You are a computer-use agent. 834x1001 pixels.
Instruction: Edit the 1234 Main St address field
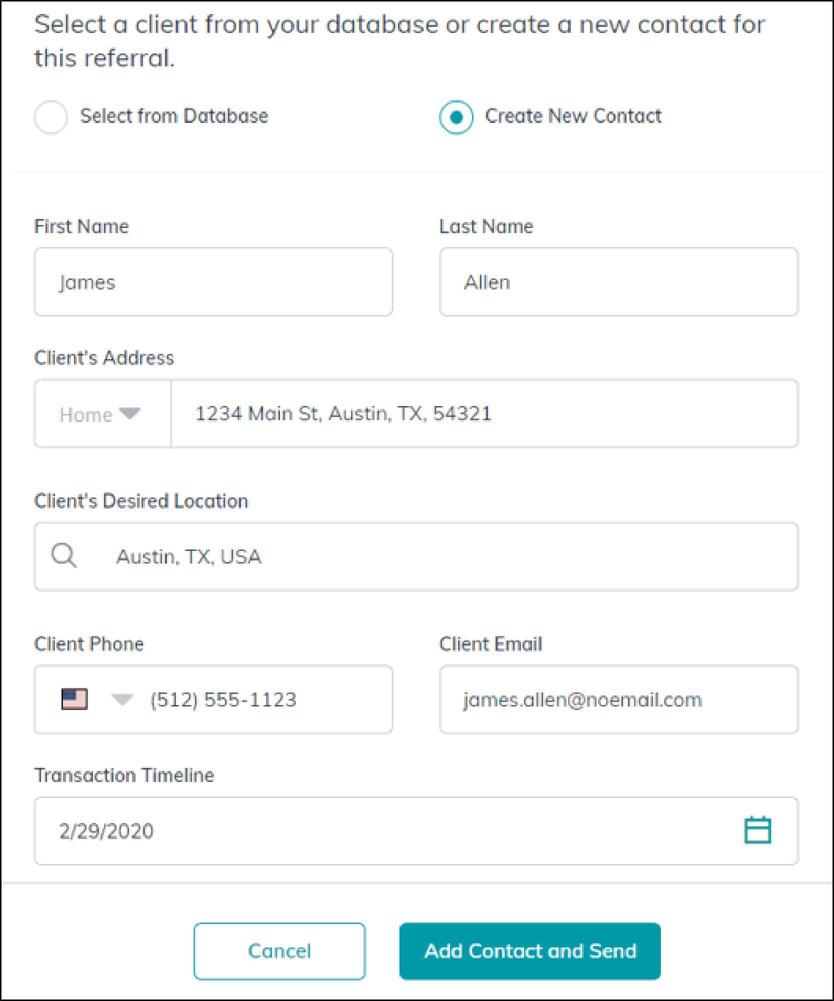click(x=484, y=413)
